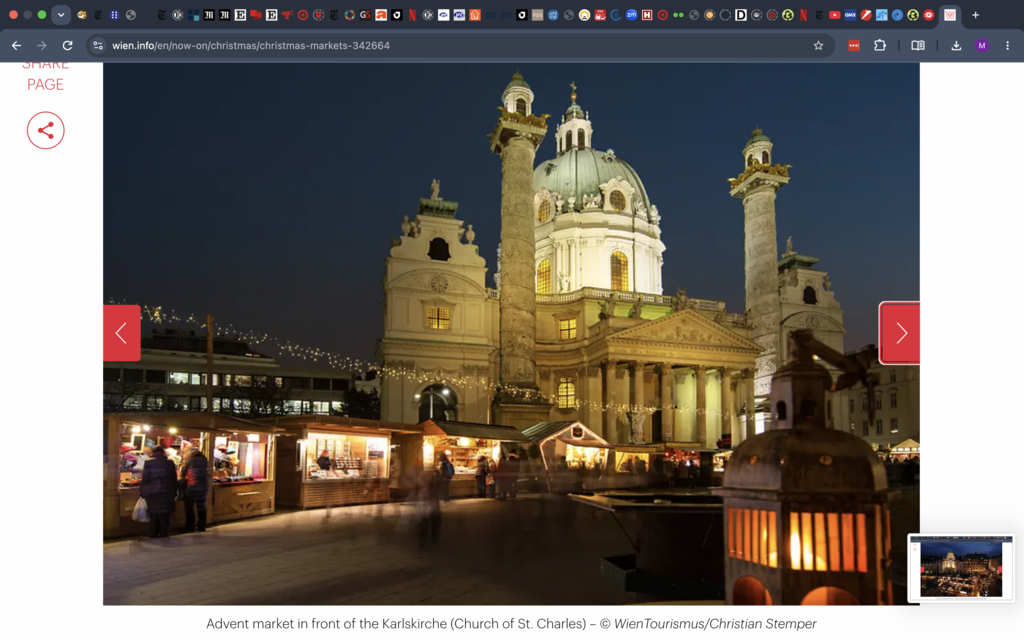Show previous gallery image

[x=121, y=333]
